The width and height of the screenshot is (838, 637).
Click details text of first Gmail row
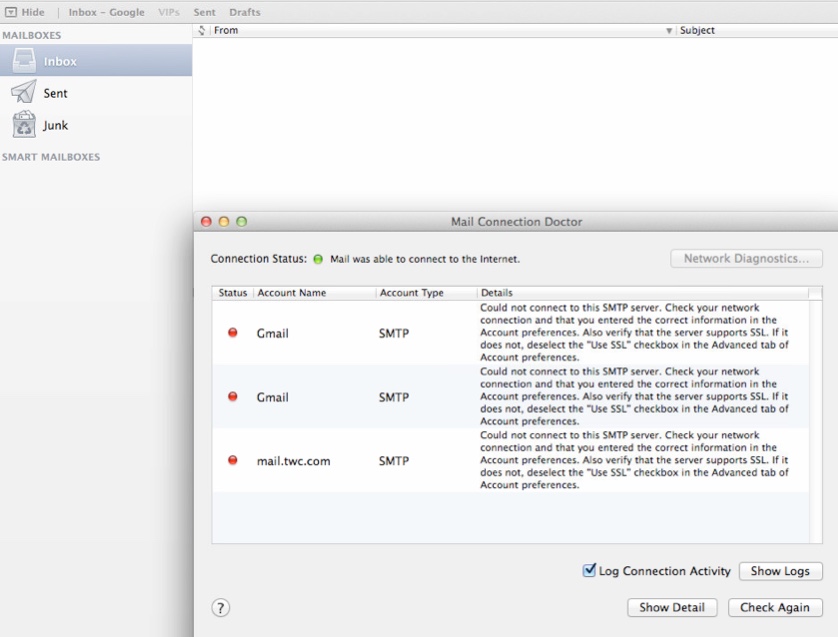[x=634, y=332]
